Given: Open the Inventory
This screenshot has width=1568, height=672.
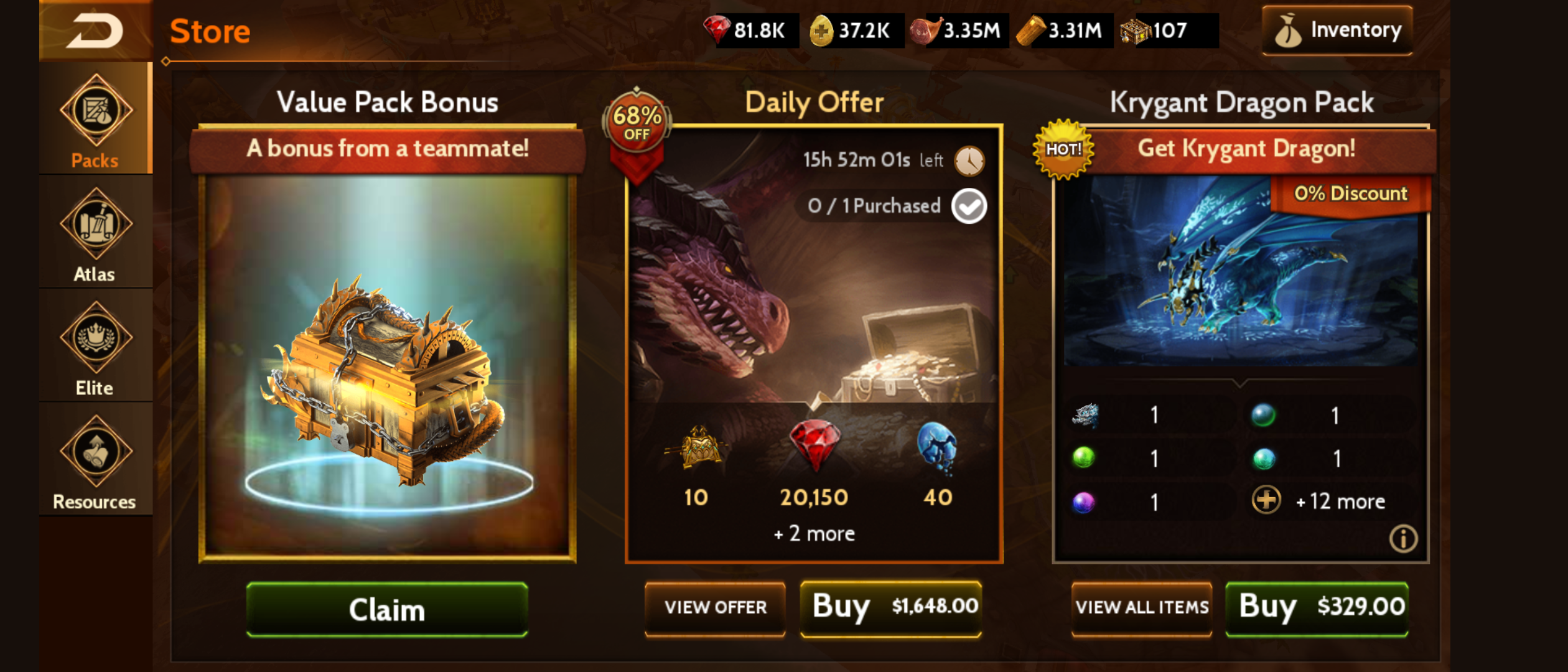Looking at the screenshot, I should (1337, 30).
